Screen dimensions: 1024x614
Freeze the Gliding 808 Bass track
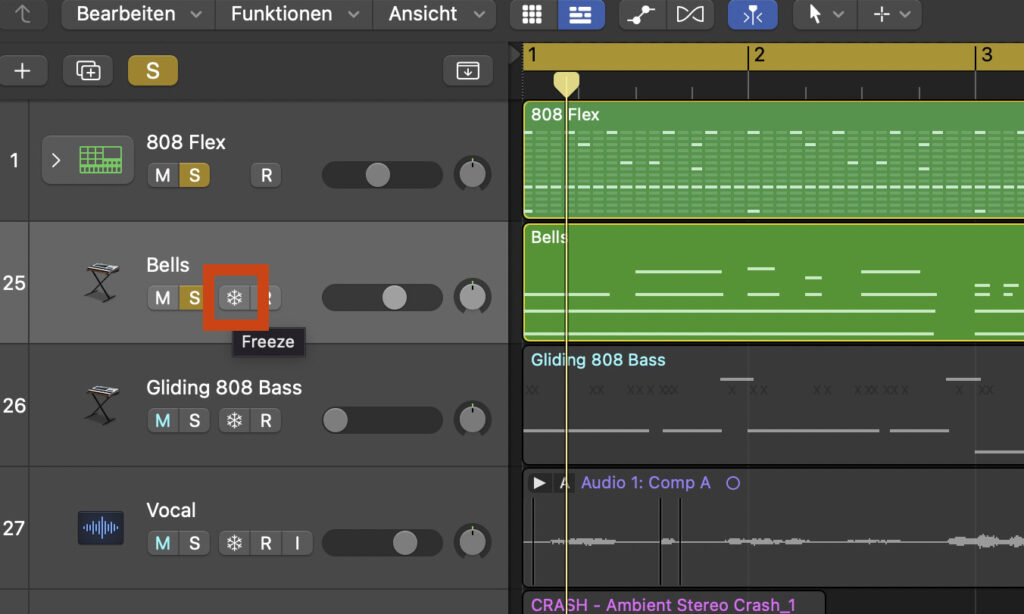coord(234,421)
